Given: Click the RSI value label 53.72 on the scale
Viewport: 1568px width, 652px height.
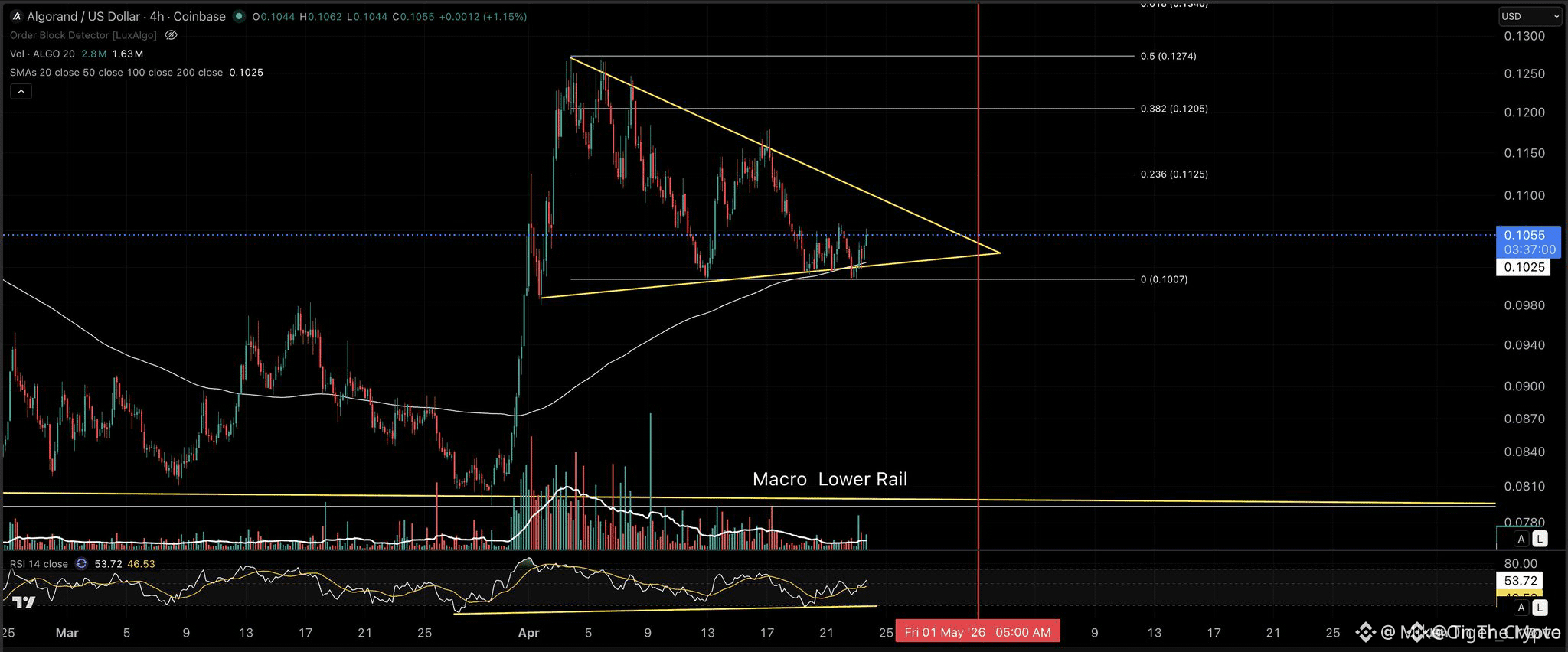Looking at the screenshot, I should point(1521,581).
